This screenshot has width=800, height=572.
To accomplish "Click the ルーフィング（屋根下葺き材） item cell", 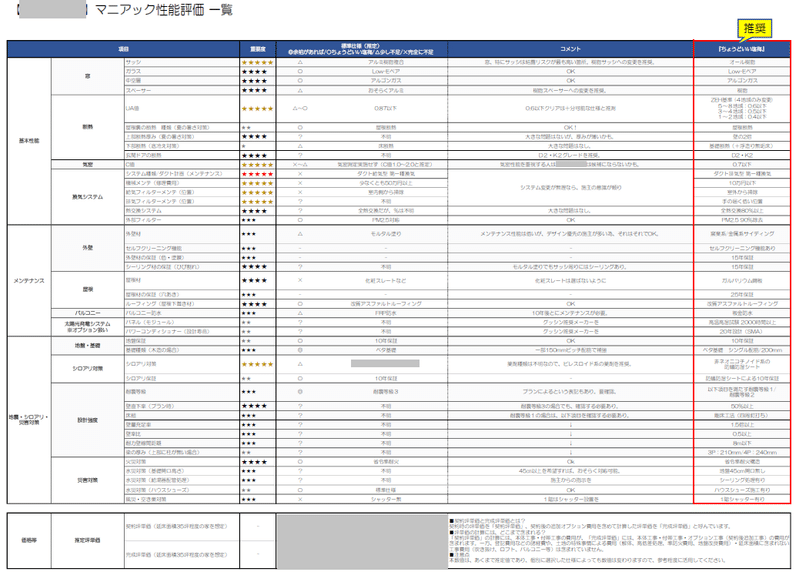I will pyautogui.click(x=182, y=304).
